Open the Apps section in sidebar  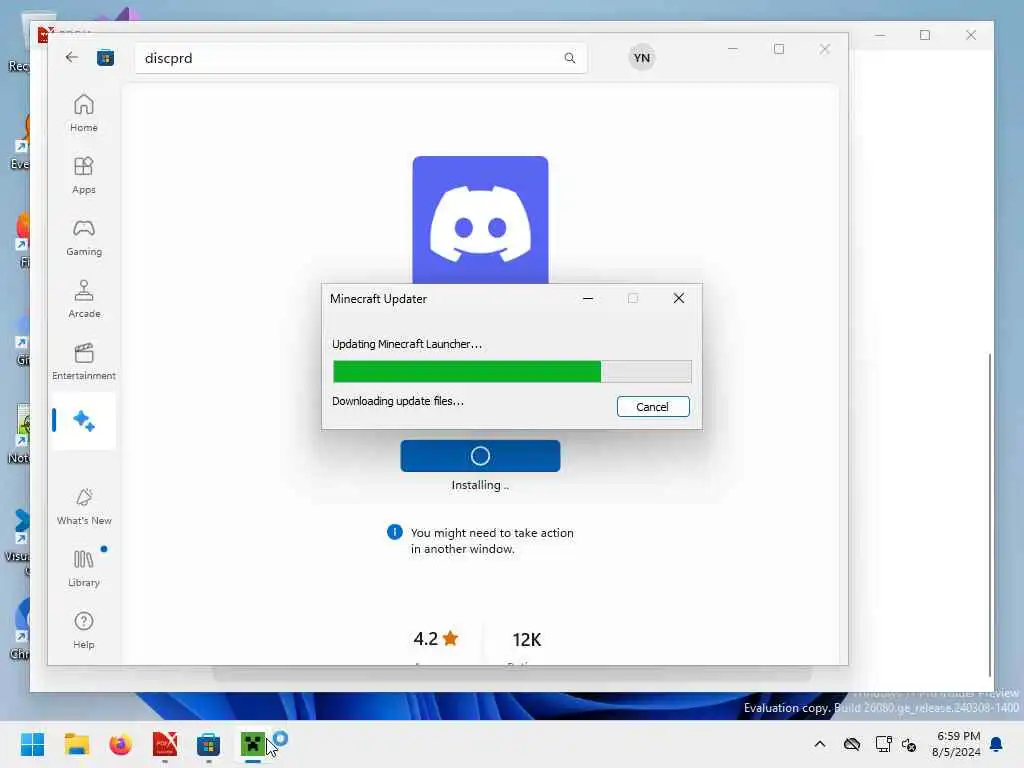click(84, 175)
